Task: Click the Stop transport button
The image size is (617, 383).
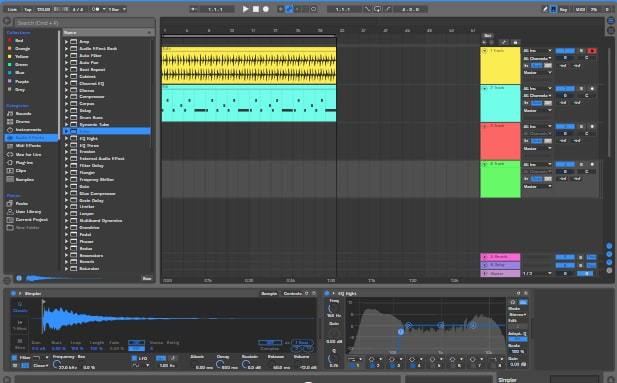Action: pyautogui.click(x=256, y=9)
